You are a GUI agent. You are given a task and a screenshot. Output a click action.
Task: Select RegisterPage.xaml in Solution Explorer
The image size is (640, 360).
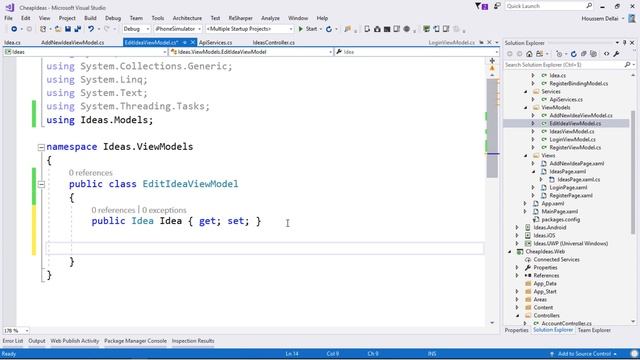570,196
